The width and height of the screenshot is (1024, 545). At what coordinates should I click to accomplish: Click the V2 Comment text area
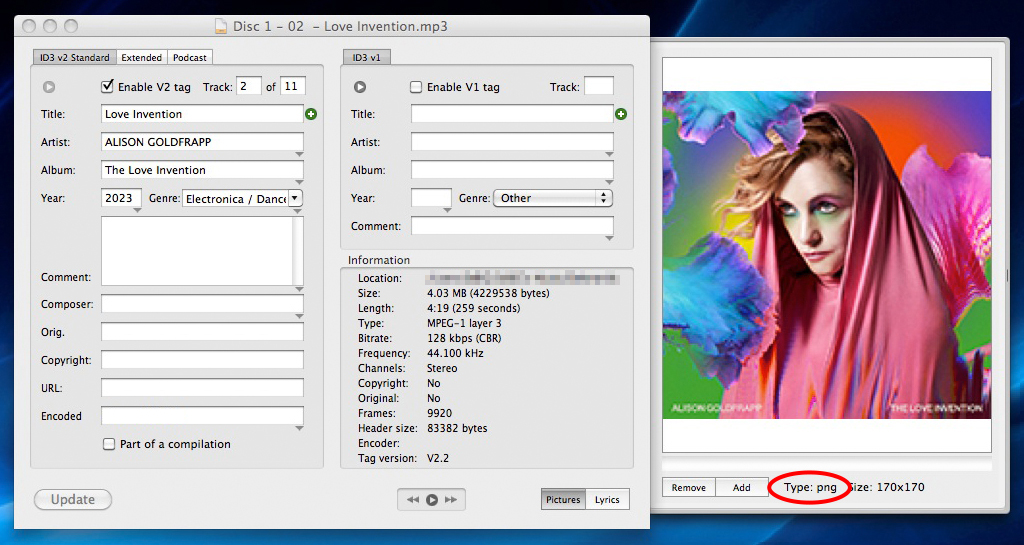pyautogui.click(x=197, y=251)
